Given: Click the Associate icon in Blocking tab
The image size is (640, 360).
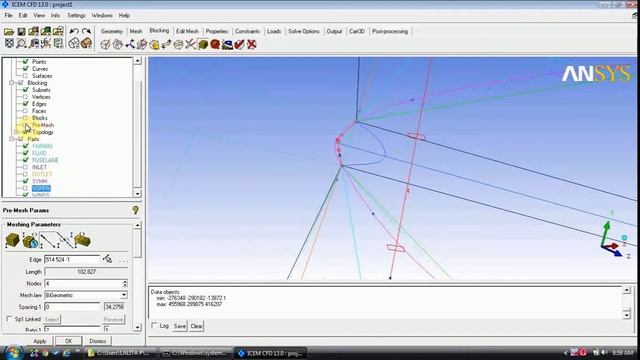Looking at the screenshot, I should click(x=154, y=44).
